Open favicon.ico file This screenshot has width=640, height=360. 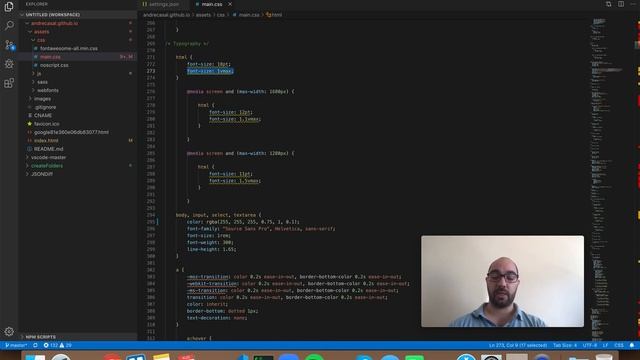coord(46,124)
